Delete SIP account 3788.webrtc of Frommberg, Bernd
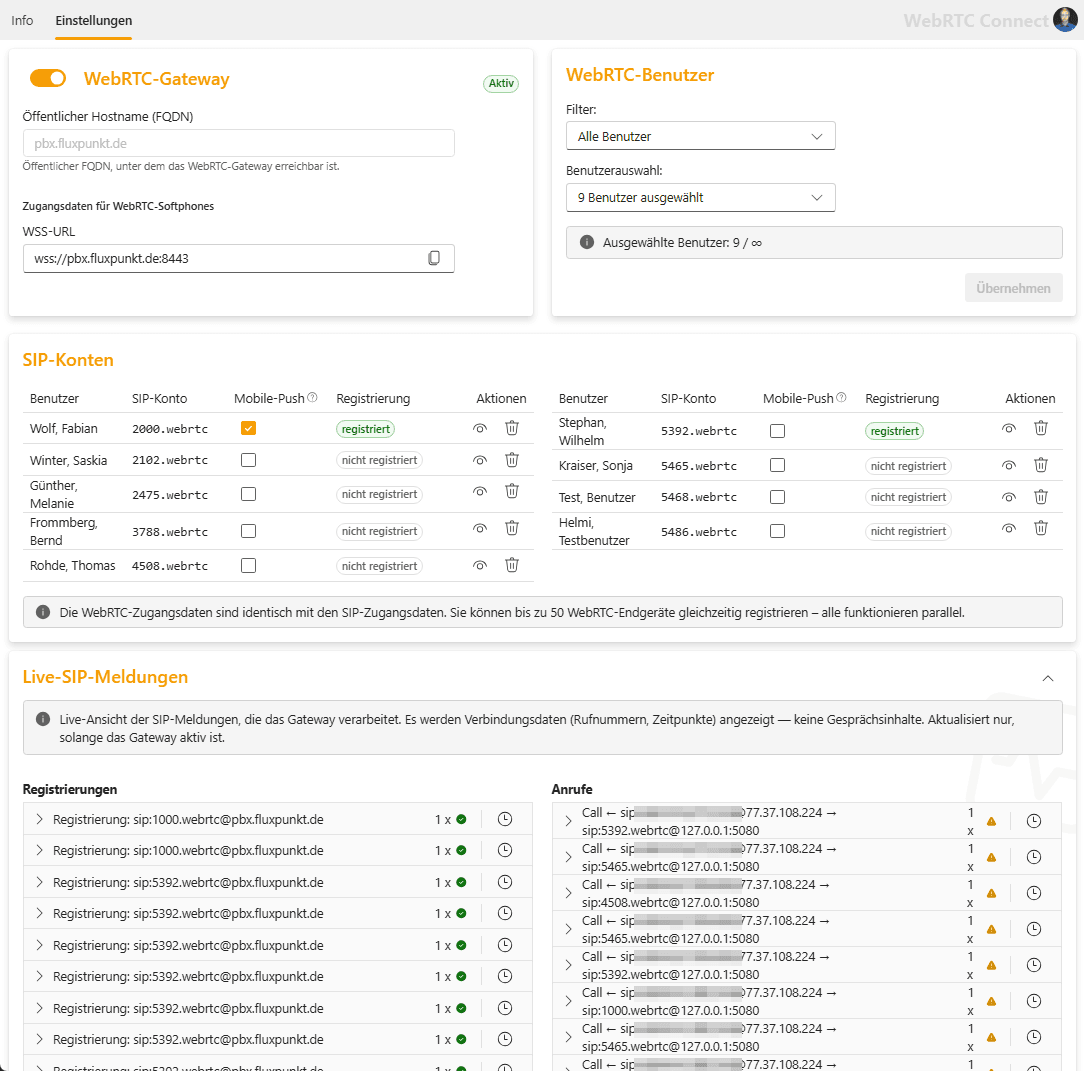 tap(512, 528)
